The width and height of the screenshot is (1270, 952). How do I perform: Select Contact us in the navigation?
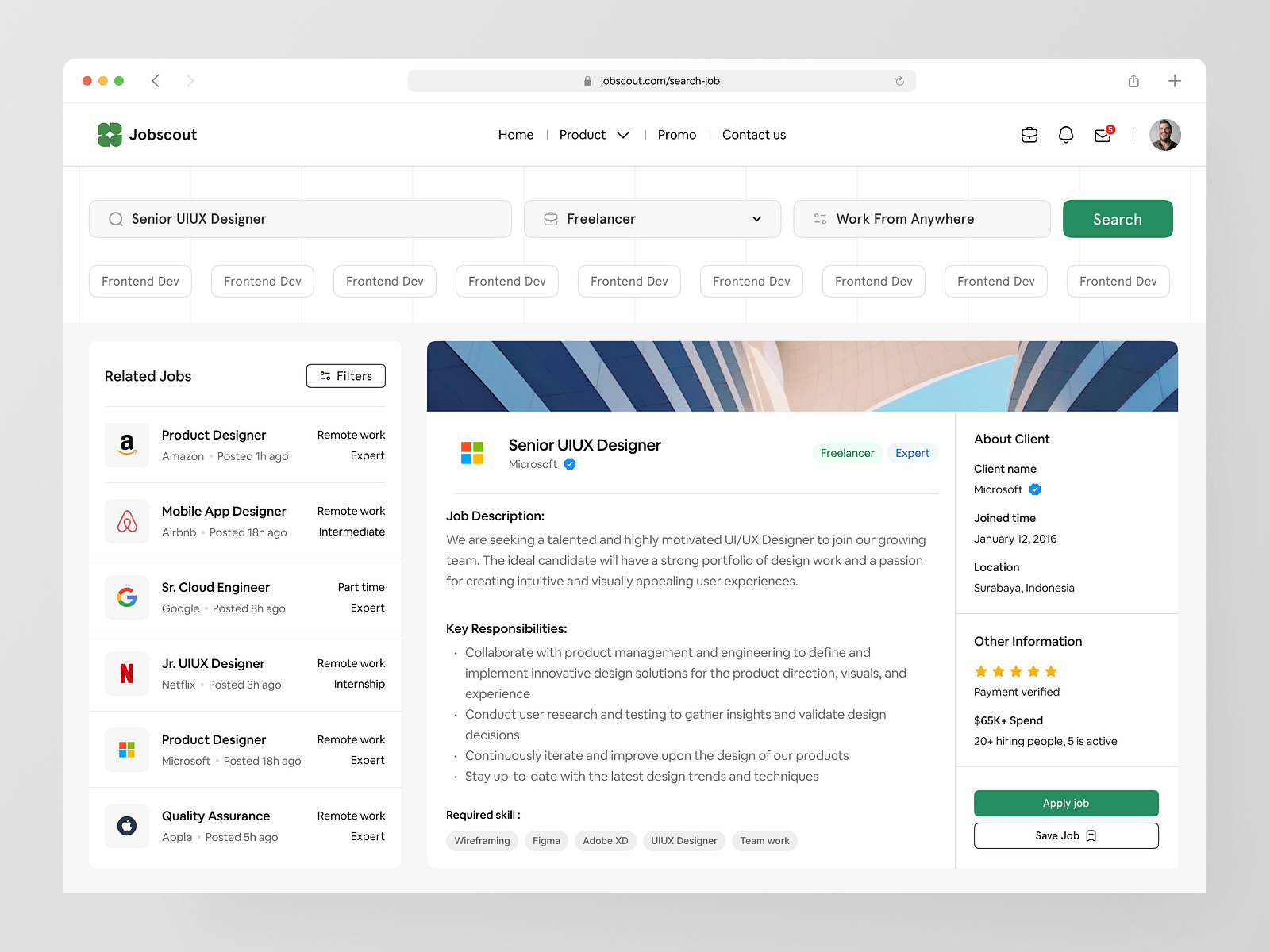click(x=753, y=135)
